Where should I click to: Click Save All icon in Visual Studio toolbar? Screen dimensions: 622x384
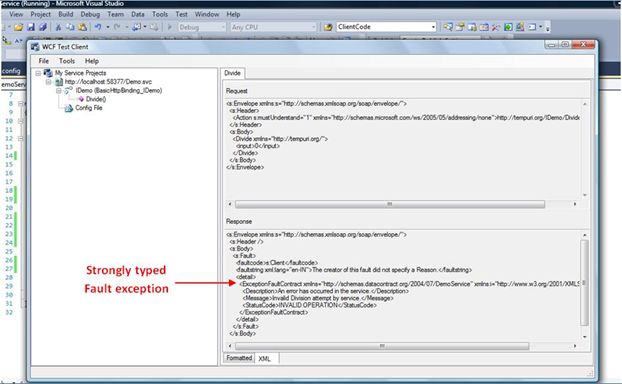coord(43,27)
